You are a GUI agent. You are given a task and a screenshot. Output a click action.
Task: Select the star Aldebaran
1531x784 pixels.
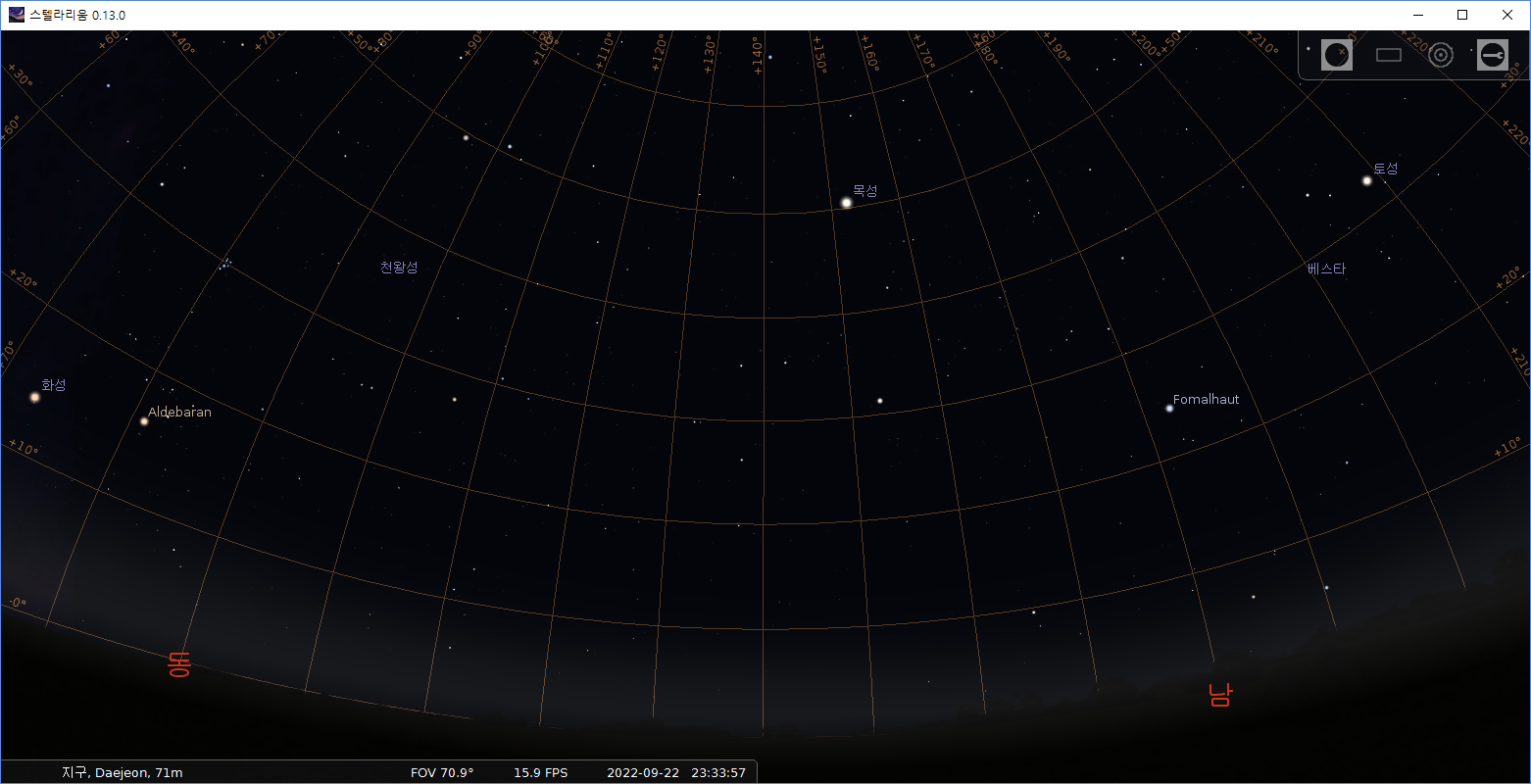(144, 421)
